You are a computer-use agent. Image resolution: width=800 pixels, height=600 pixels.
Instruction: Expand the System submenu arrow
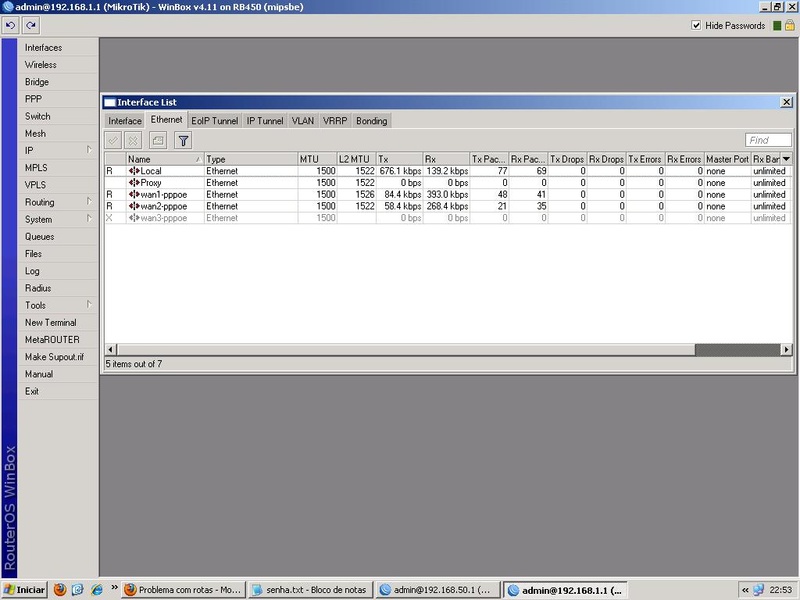89,219
